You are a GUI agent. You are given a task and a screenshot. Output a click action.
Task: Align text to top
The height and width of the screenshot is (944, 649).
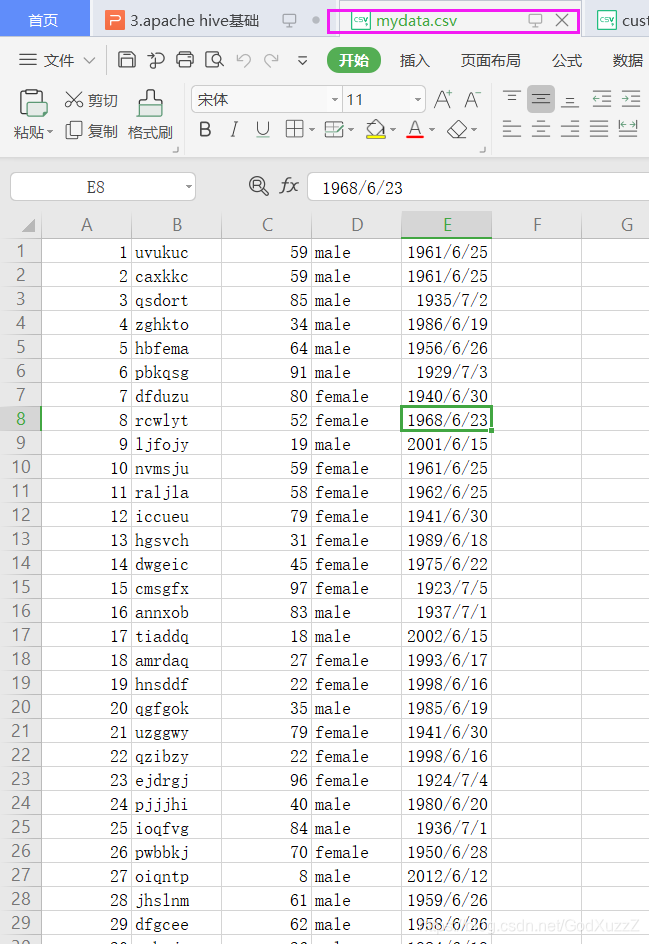coord(512,98)
